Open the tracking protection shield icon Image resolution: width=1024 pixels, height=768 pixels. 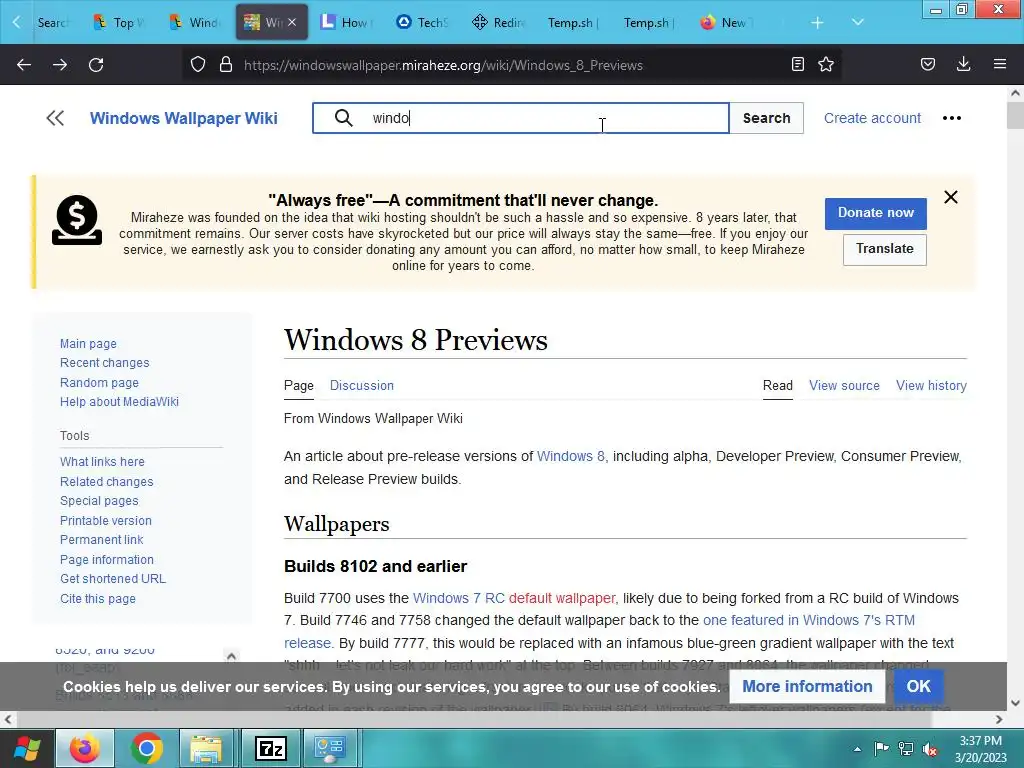click(198, 65)
